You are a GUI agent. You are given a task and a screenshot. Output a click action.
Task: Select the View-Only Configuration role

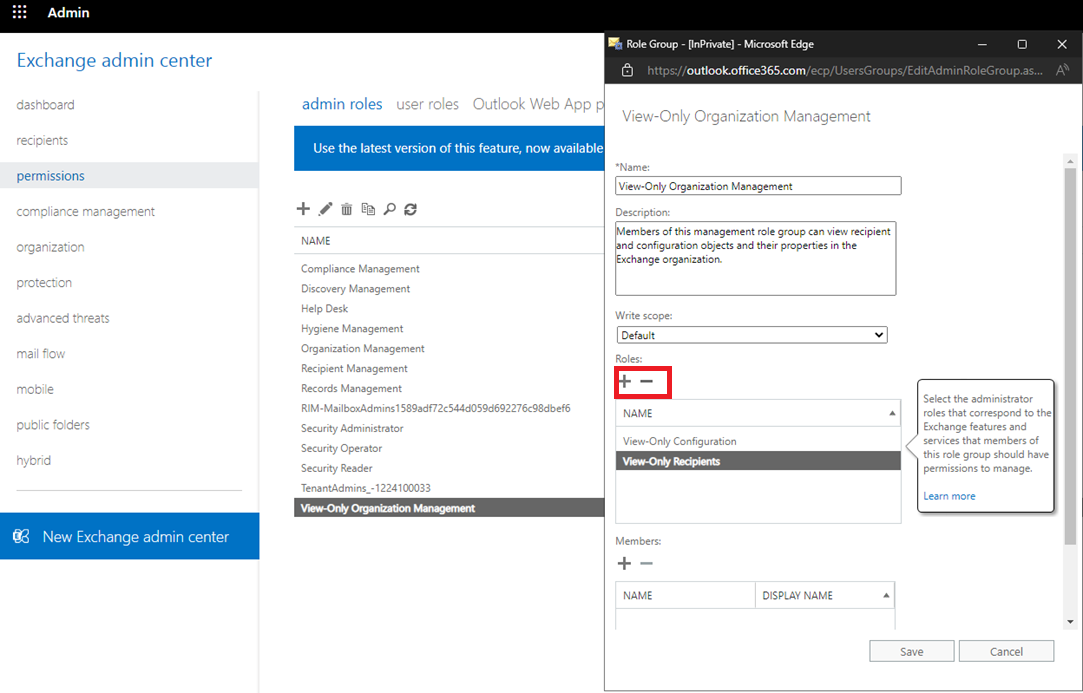click(758, 441)
